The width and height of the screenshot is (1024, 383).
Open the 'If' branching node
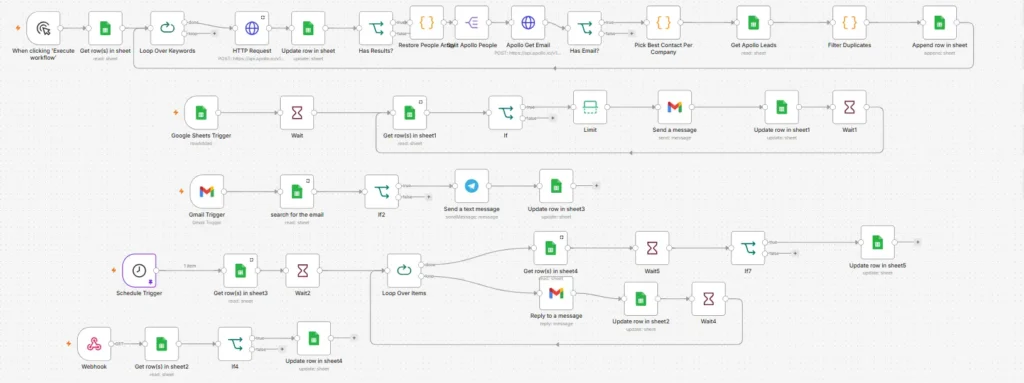pos(505,113)
